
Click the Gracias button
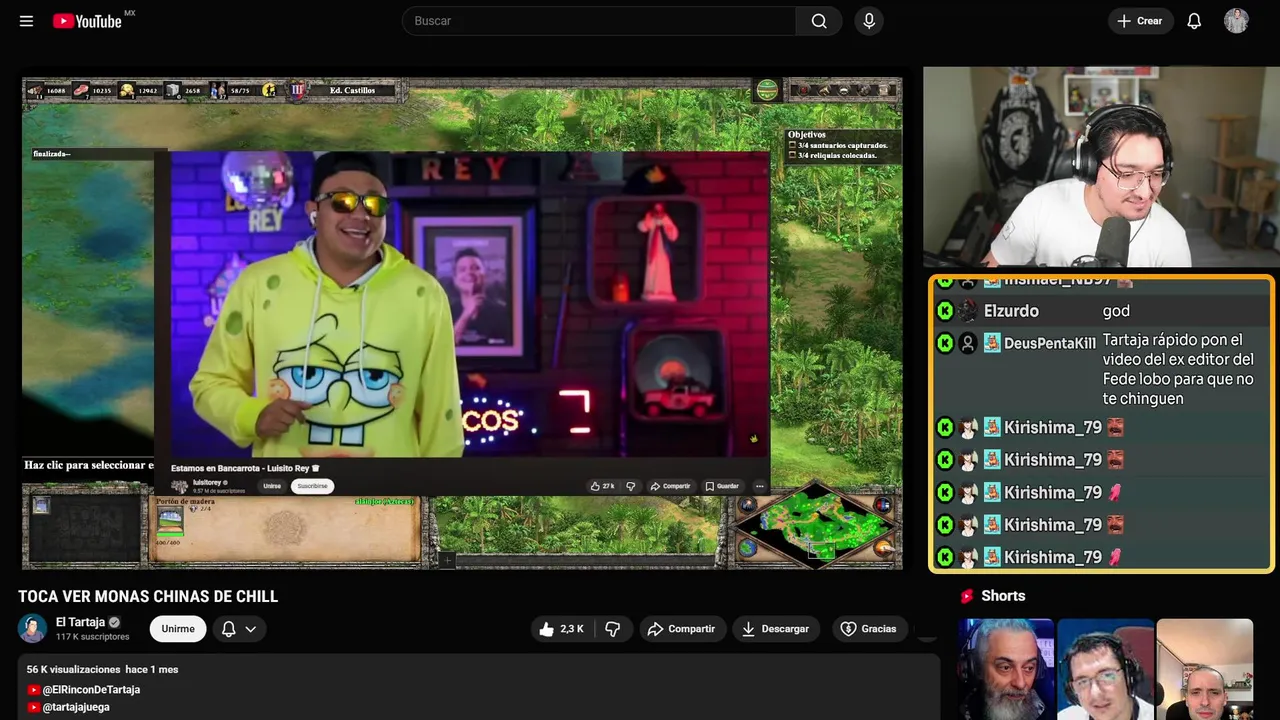(x=868, y=629)
